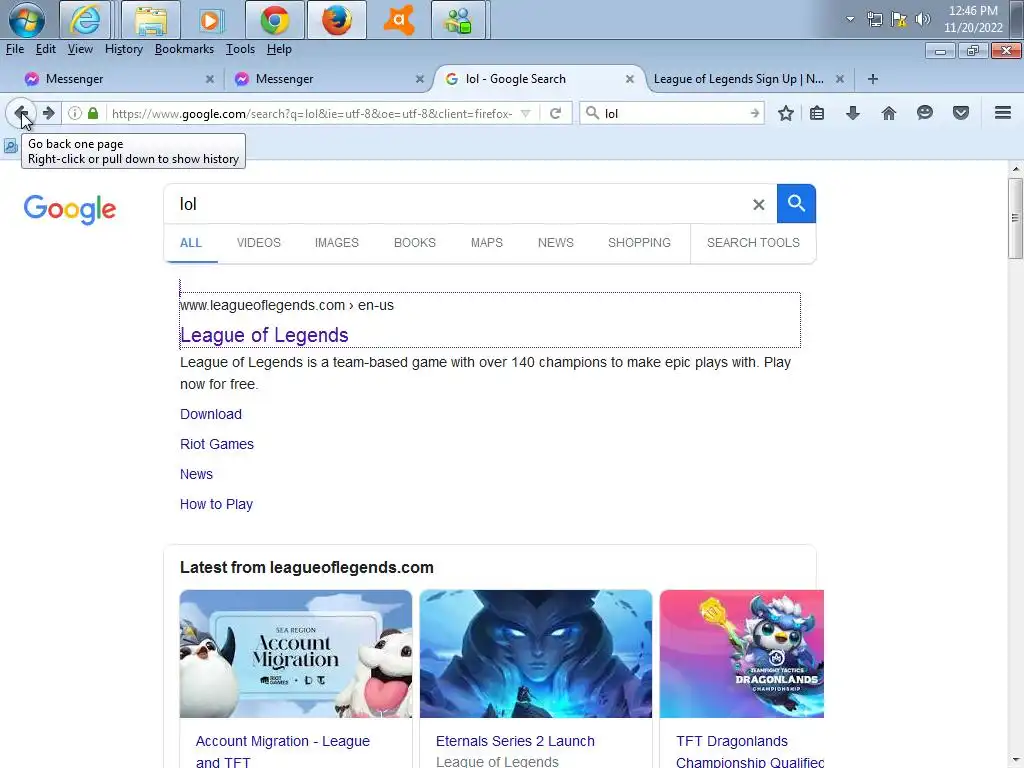The image size is (1024, 768).
Task: Open the Messenger users icon on taskbar
Action: pyautogui.click(x=458, y=20)
